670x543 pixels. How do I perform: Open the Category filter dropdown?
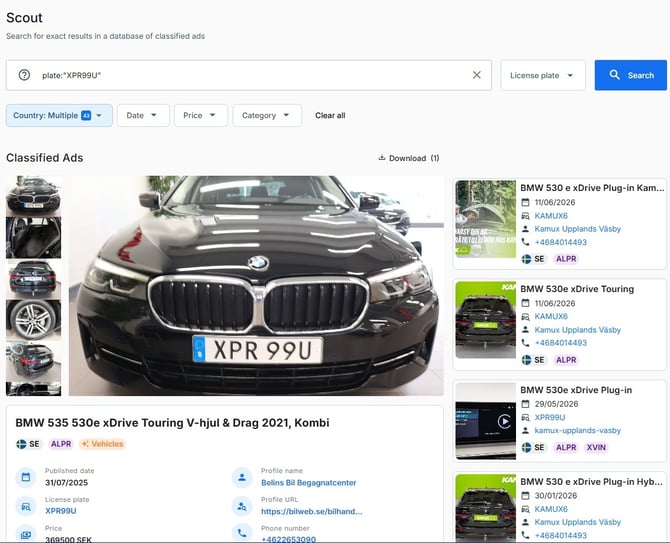tap(267, 115)
